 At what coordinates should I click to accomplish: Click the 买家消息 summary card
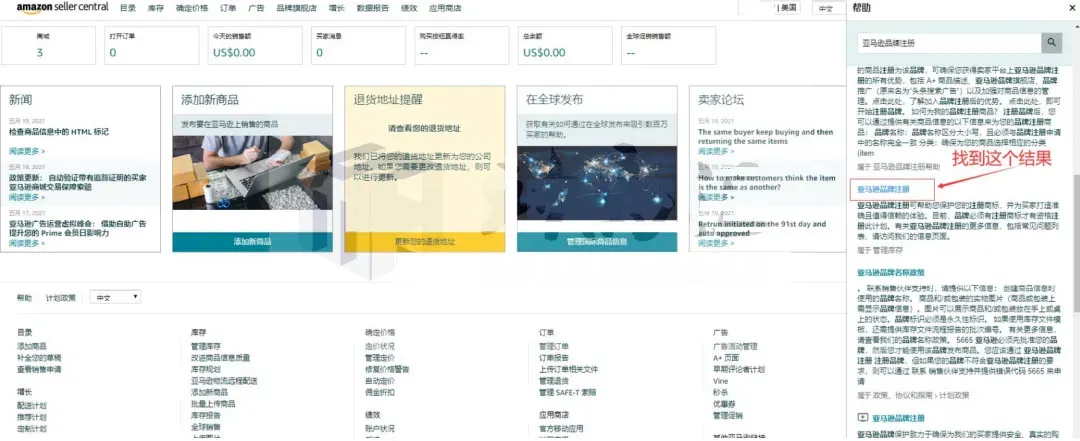(357, 45)
